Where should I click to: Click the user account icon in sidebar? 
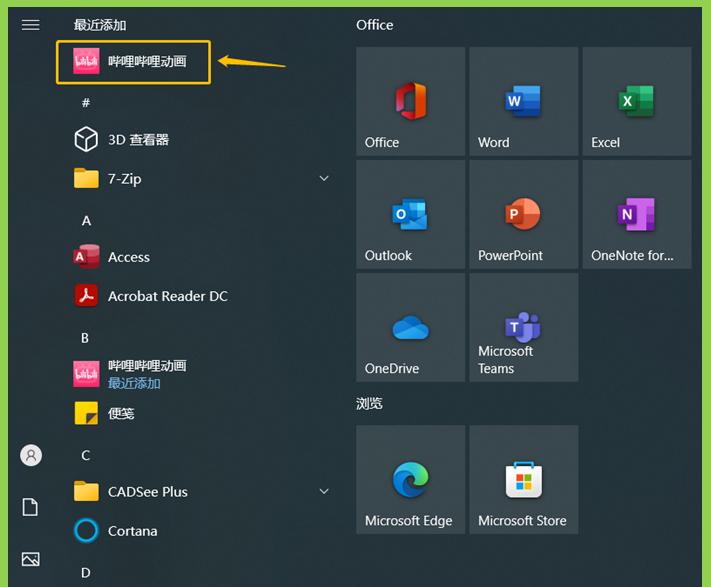coord(31,455)
